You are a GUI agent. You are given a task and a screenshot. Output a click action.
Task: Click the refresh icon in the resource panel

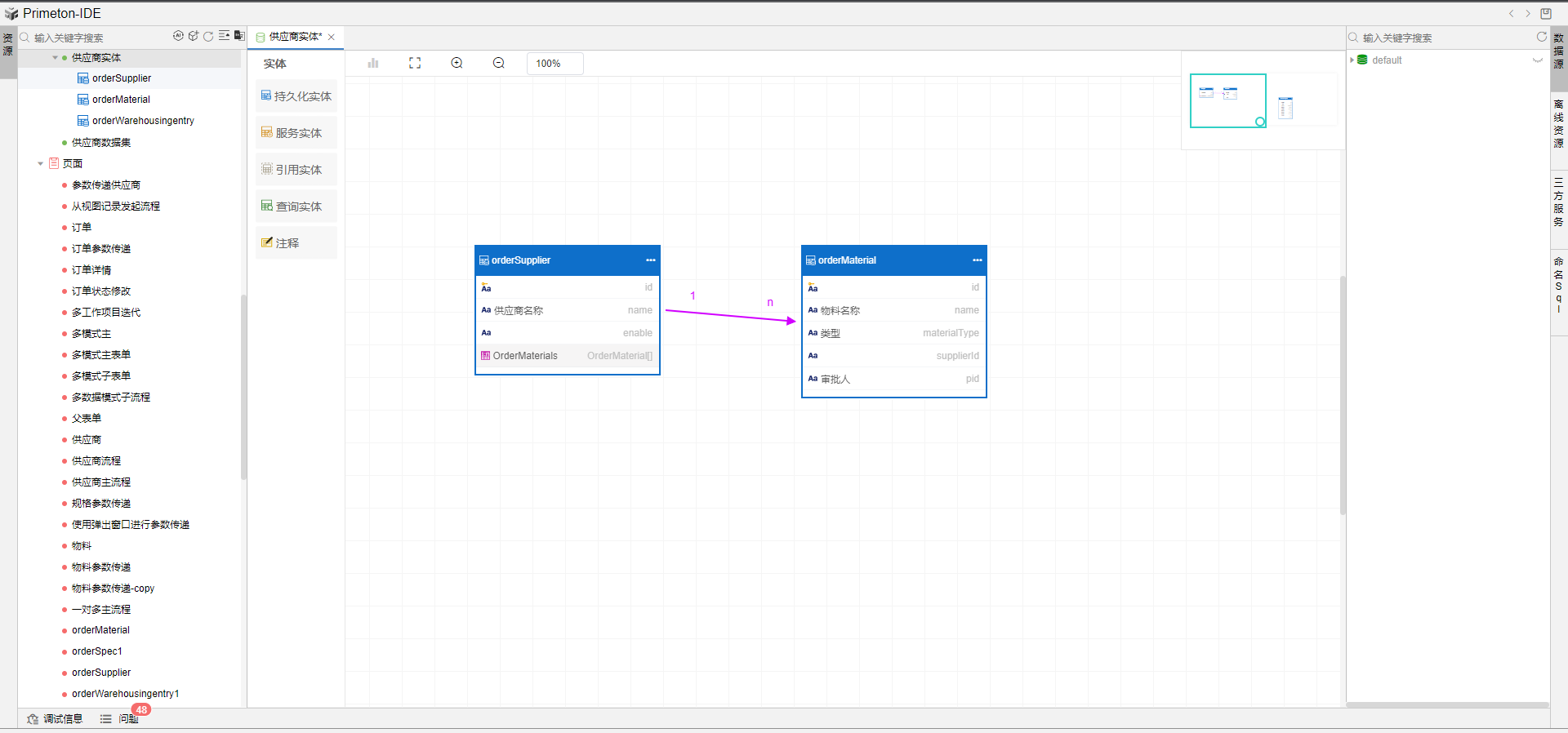pyautogui.click(x=208, y=36)
